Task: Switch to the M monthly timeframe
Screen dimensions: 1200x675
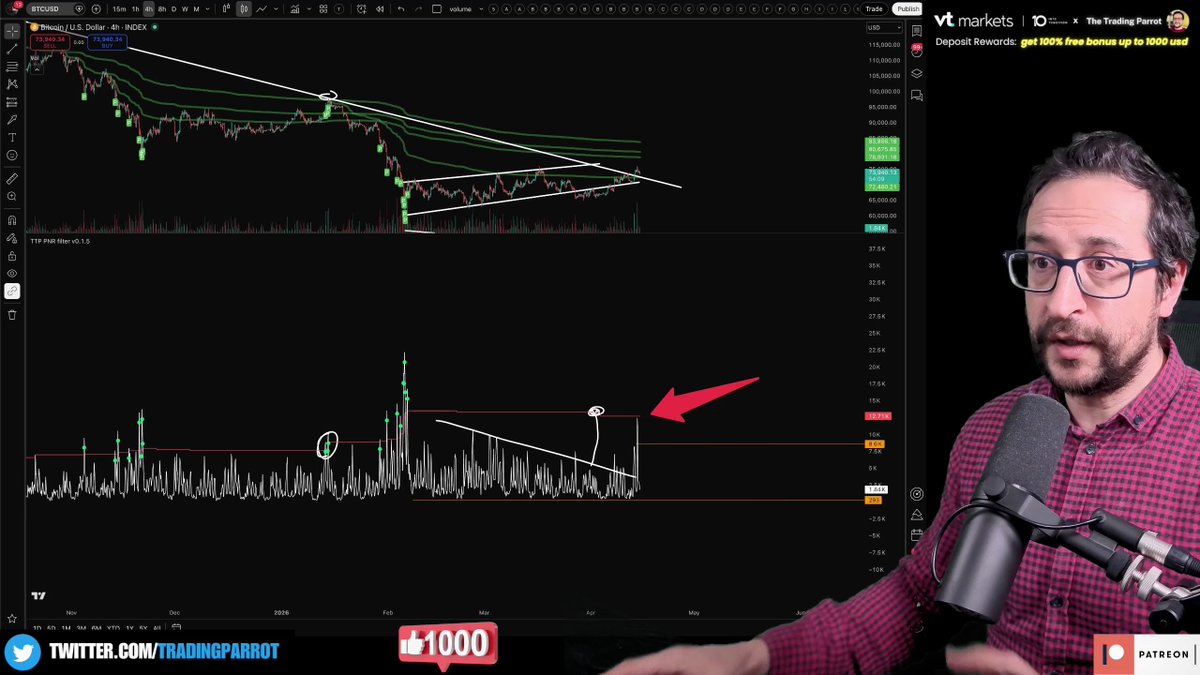Action: [x=196, y=9]
